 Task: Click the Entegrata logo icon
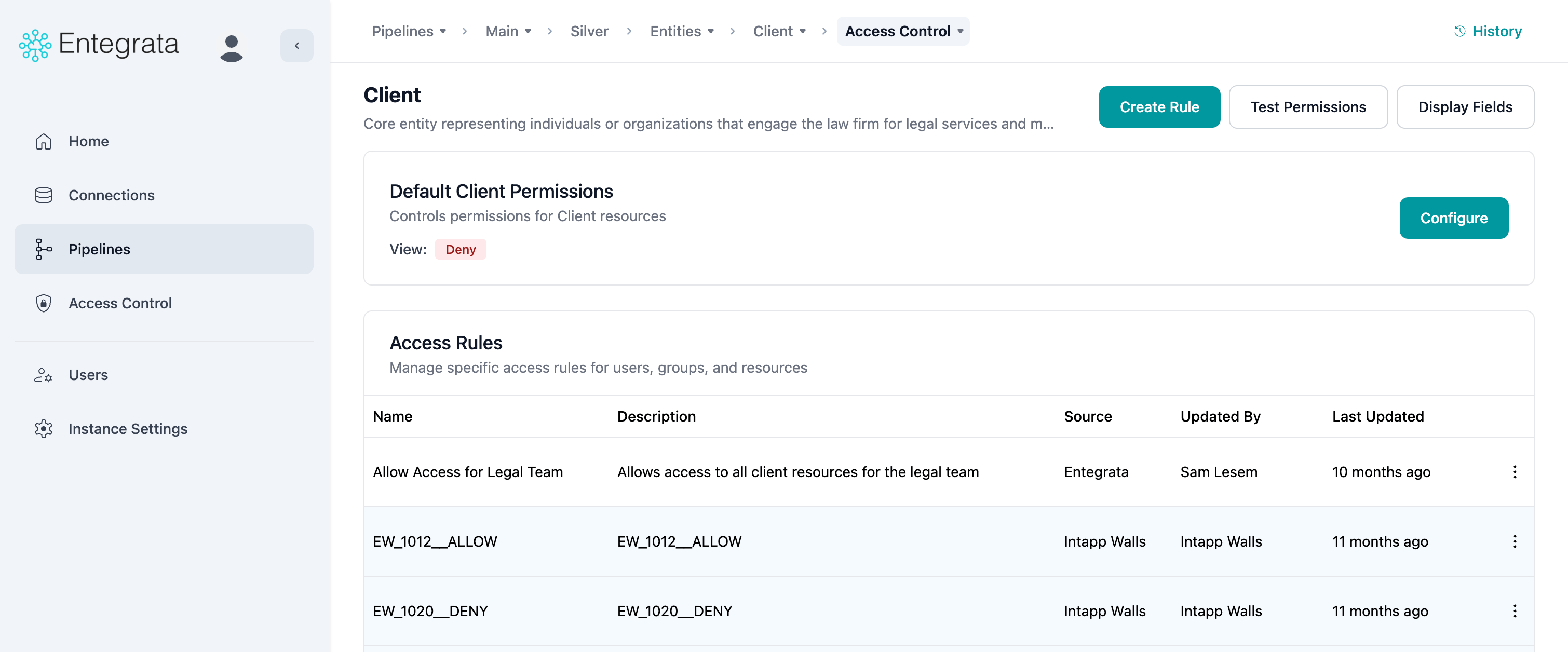(x=35, y=46)
